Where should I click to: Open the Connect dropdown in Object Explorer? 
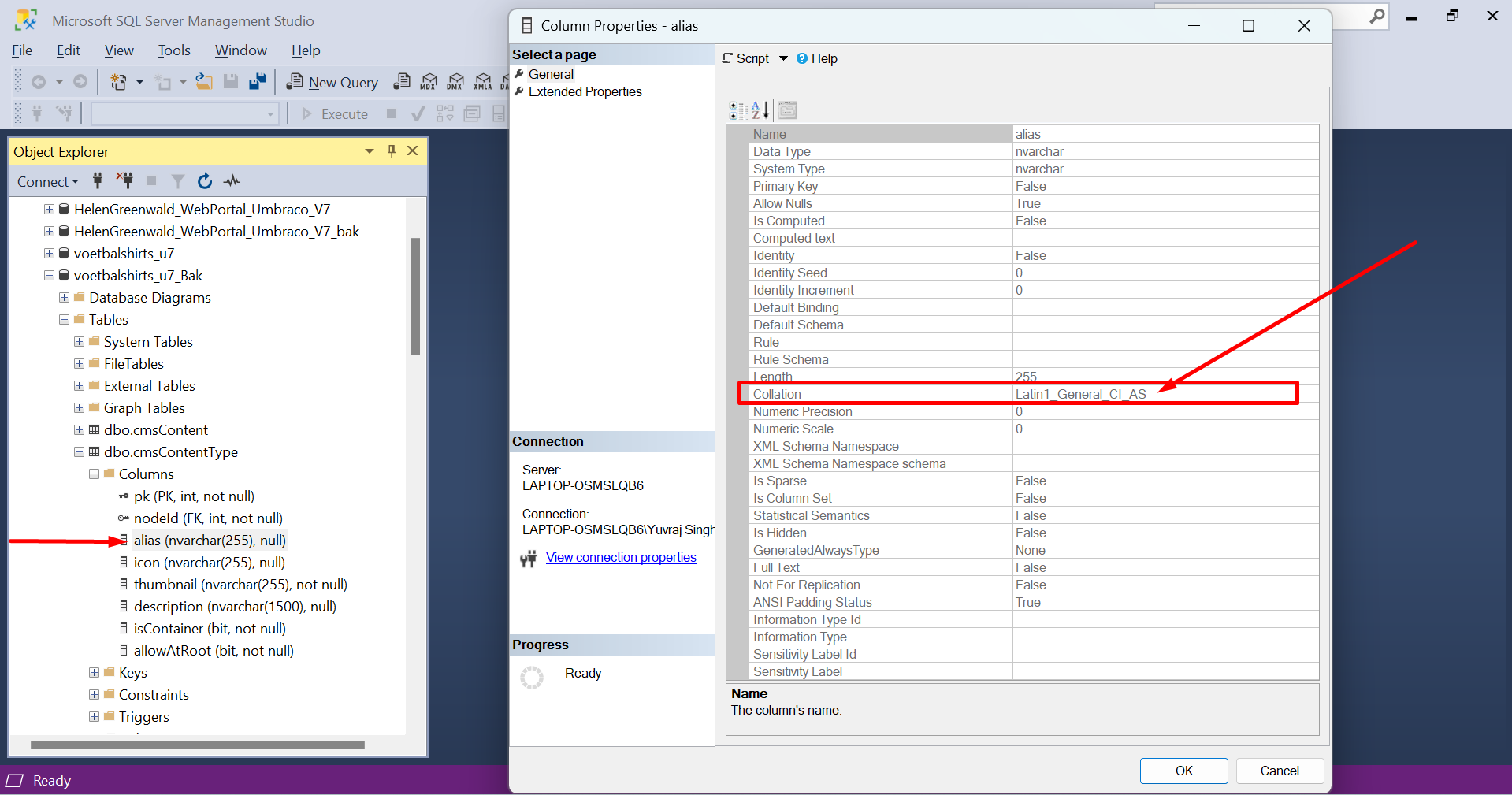coord(48,181)
